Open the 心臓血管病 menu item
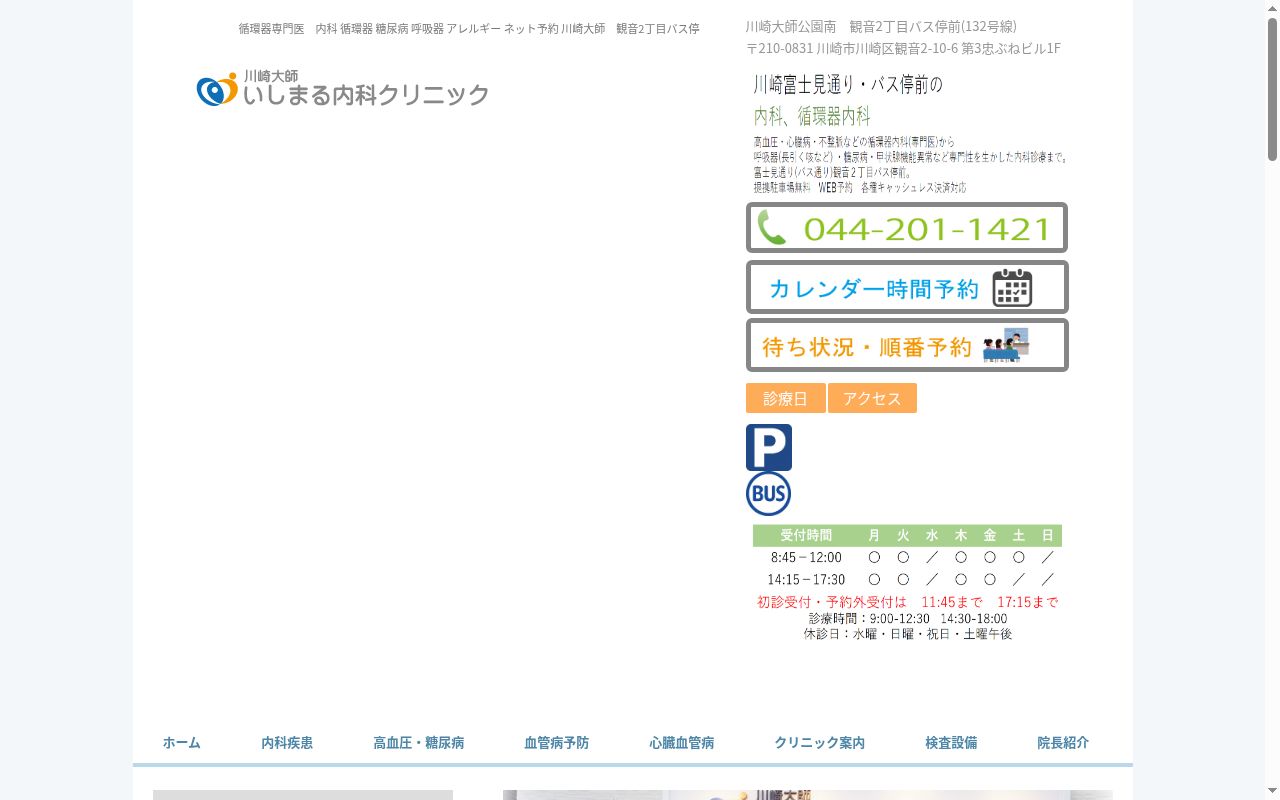Screen dimensions: 1280x800 [x=682, y=742]
